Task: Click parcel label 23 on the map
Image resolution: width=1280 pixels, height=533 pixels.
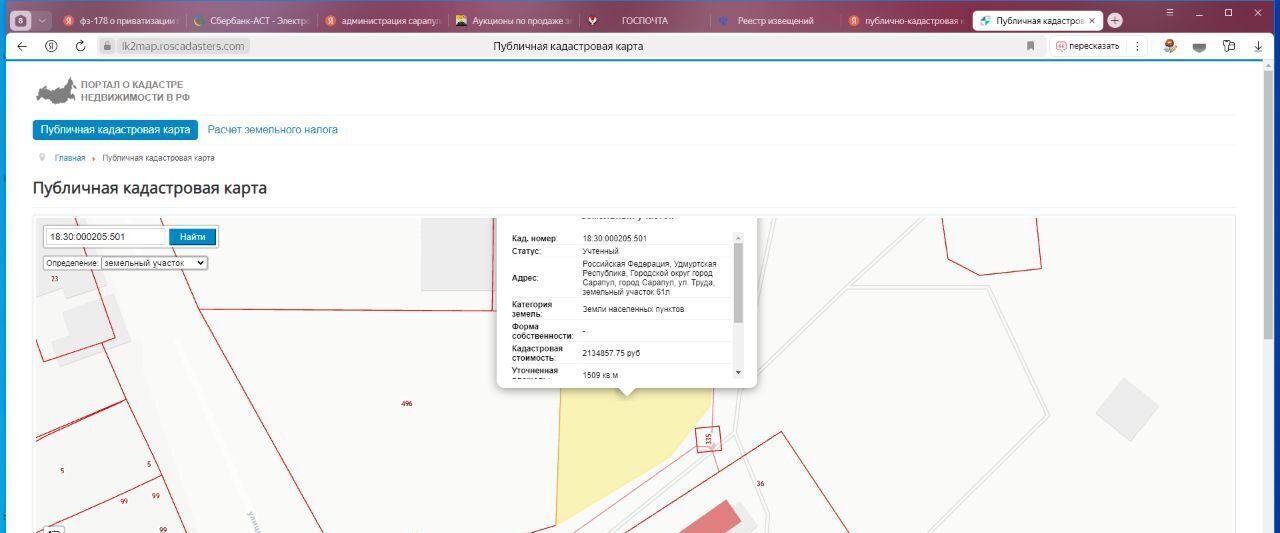Action: click(x=55, y=279)
